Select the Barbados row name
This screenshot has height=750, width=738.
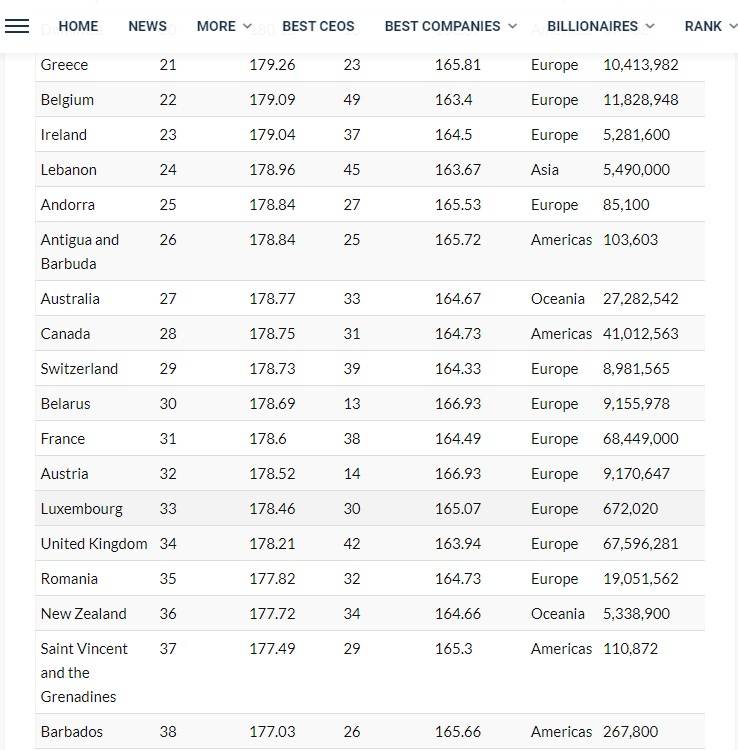point(71,732)
